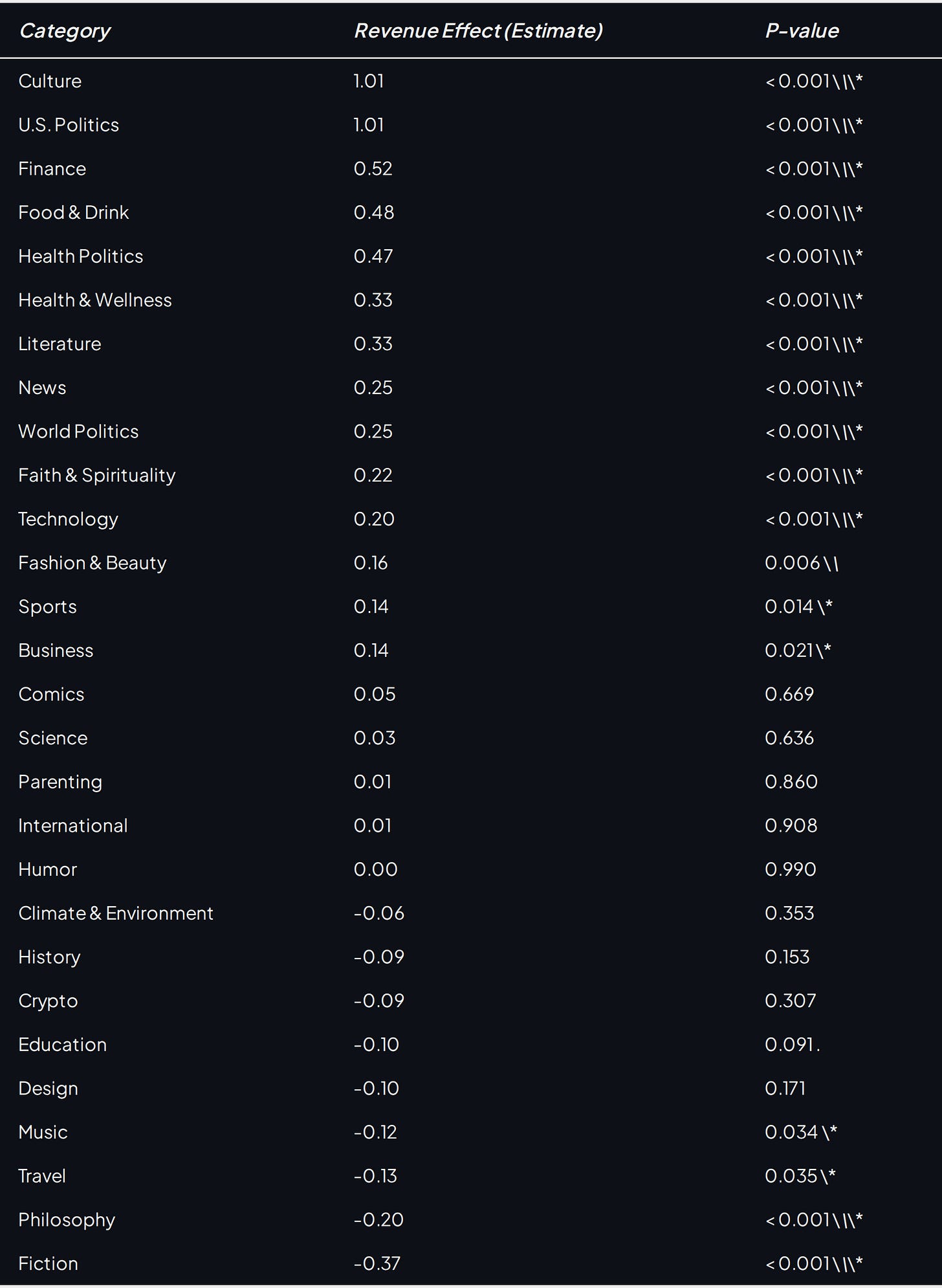The width and height of the screenshot is (942, 1288).
Task: Select the Faith & Spirituality label
Action: (x=97, y=476)
